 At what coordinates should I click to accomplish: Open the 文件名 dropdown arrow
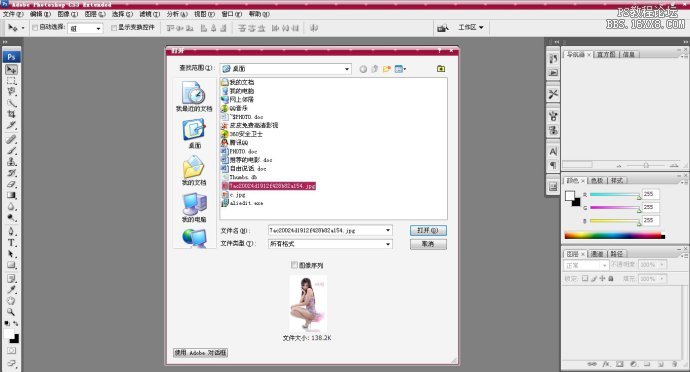(x=388, y=230)
